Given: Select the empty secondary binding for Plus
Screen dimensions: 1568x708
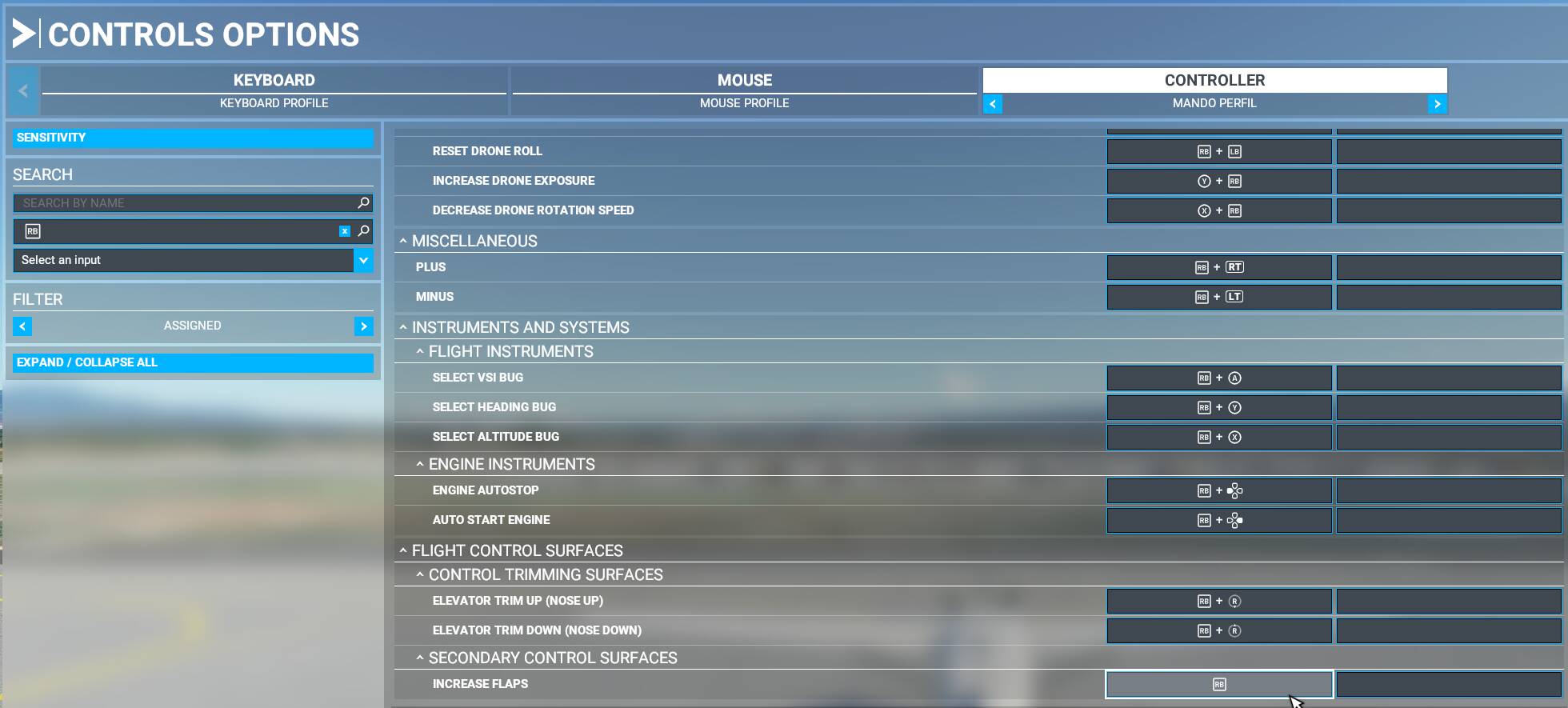Looking at the screenshot, I should tap(1448, 267).
